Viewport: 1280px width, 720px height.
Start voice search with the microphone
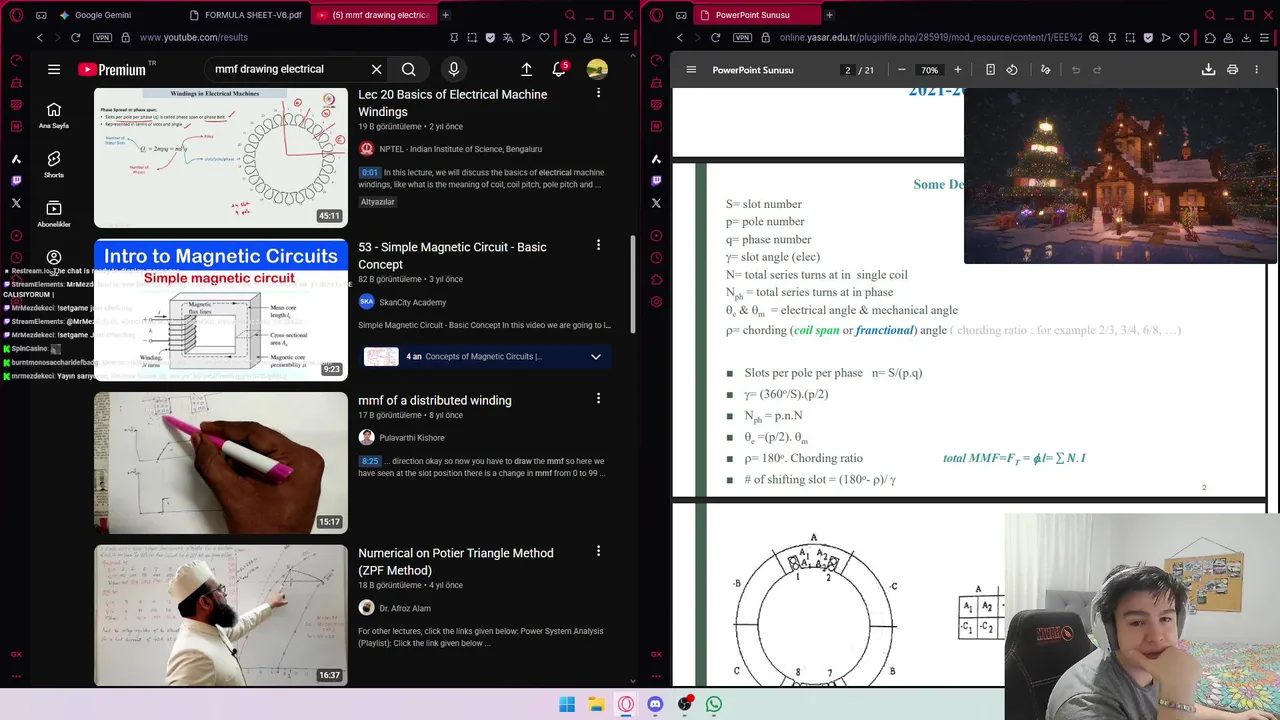tap(454, 69)
